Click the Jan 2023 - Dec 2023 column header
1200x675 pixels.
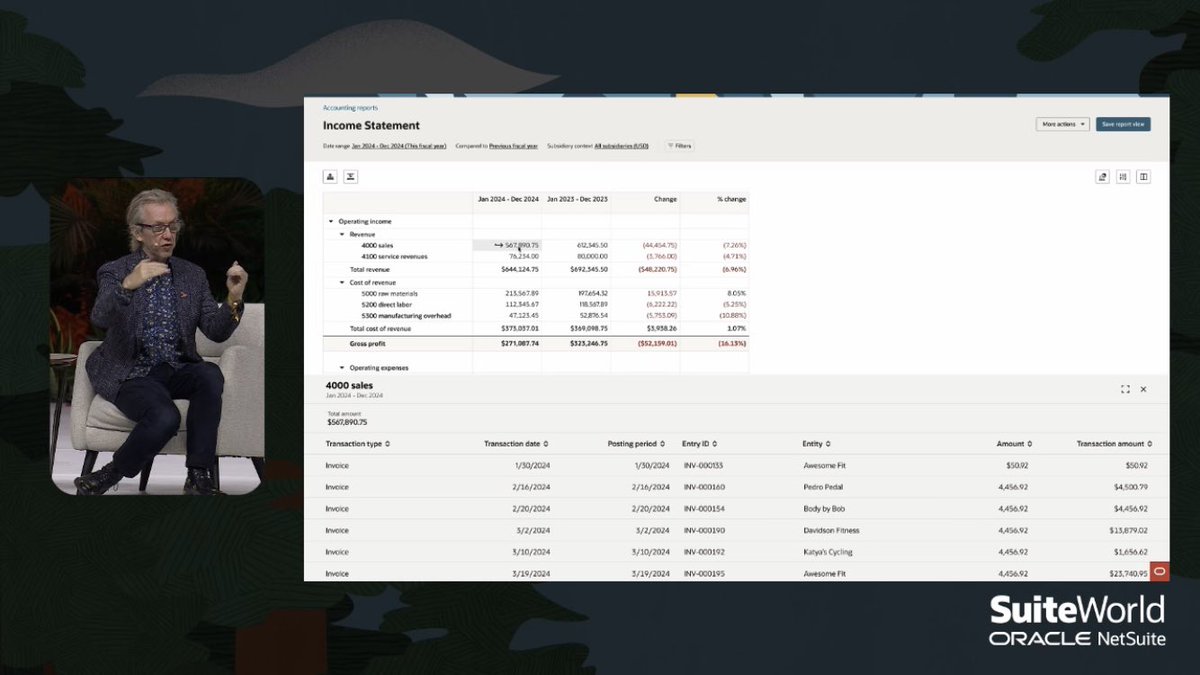pyautogui.click(x=579, y=199)
